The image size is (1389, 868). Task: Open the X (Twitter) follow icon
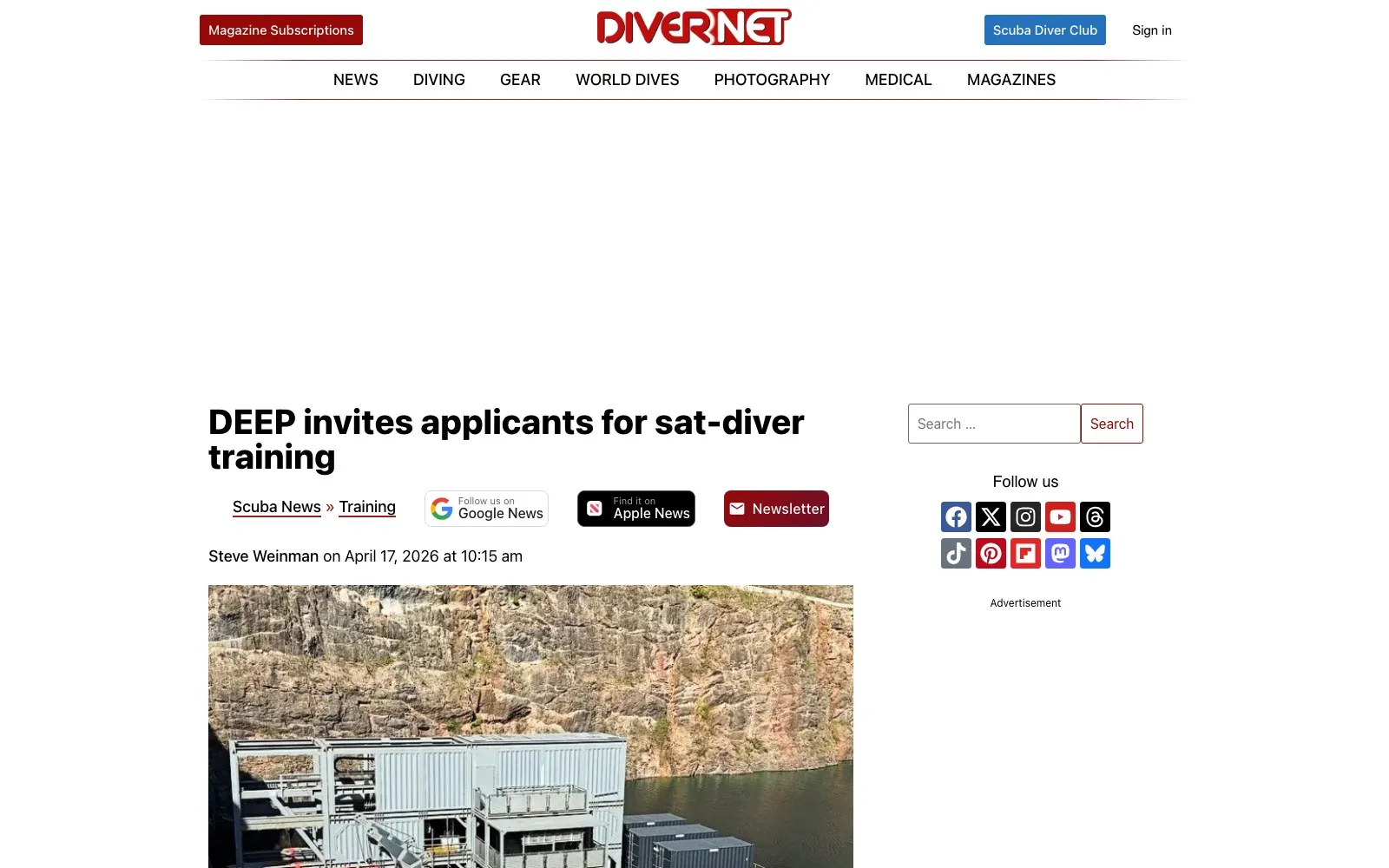991,517
